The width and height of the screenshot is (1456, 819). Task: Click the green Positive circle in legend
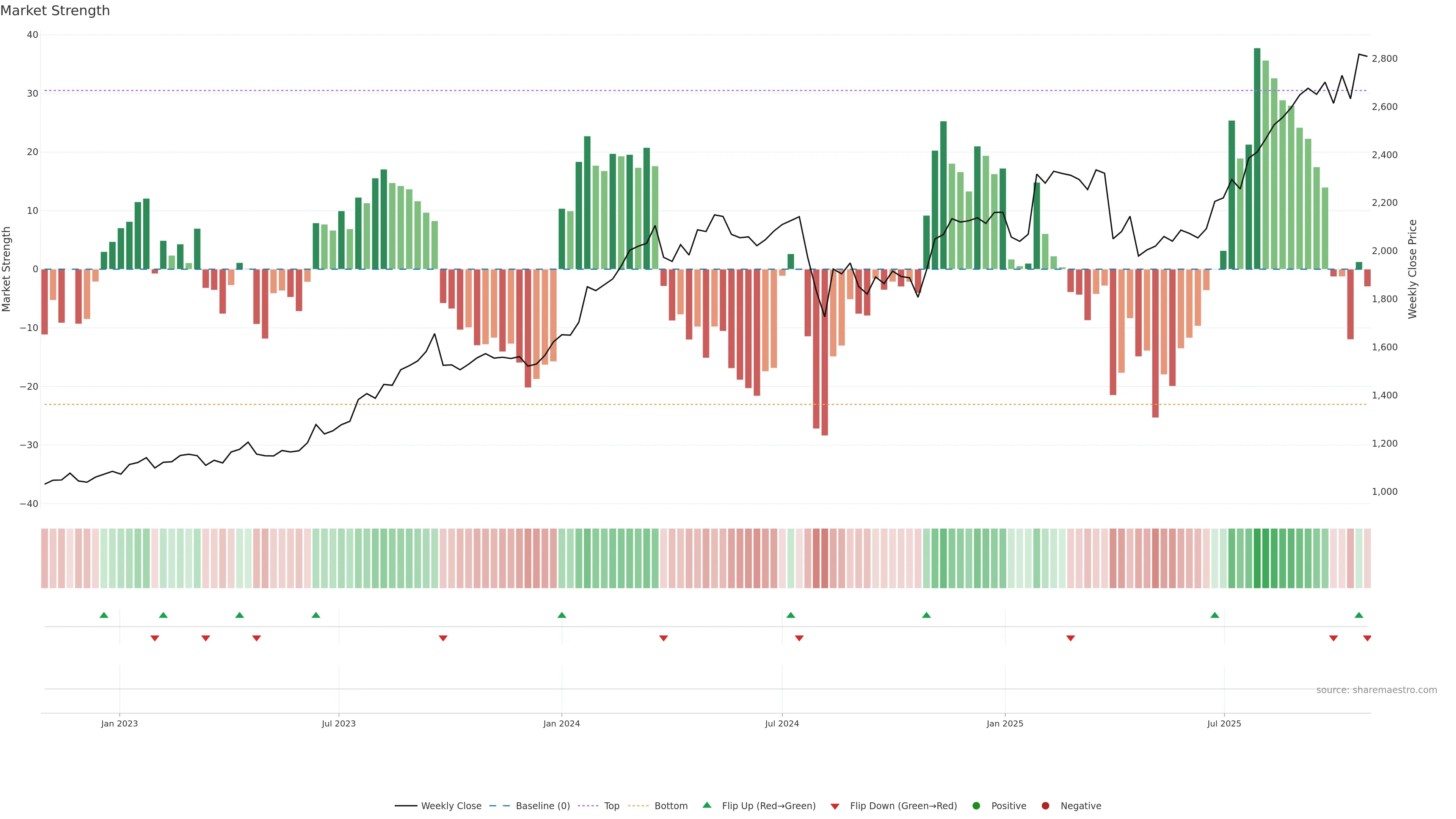click(976, 806)
